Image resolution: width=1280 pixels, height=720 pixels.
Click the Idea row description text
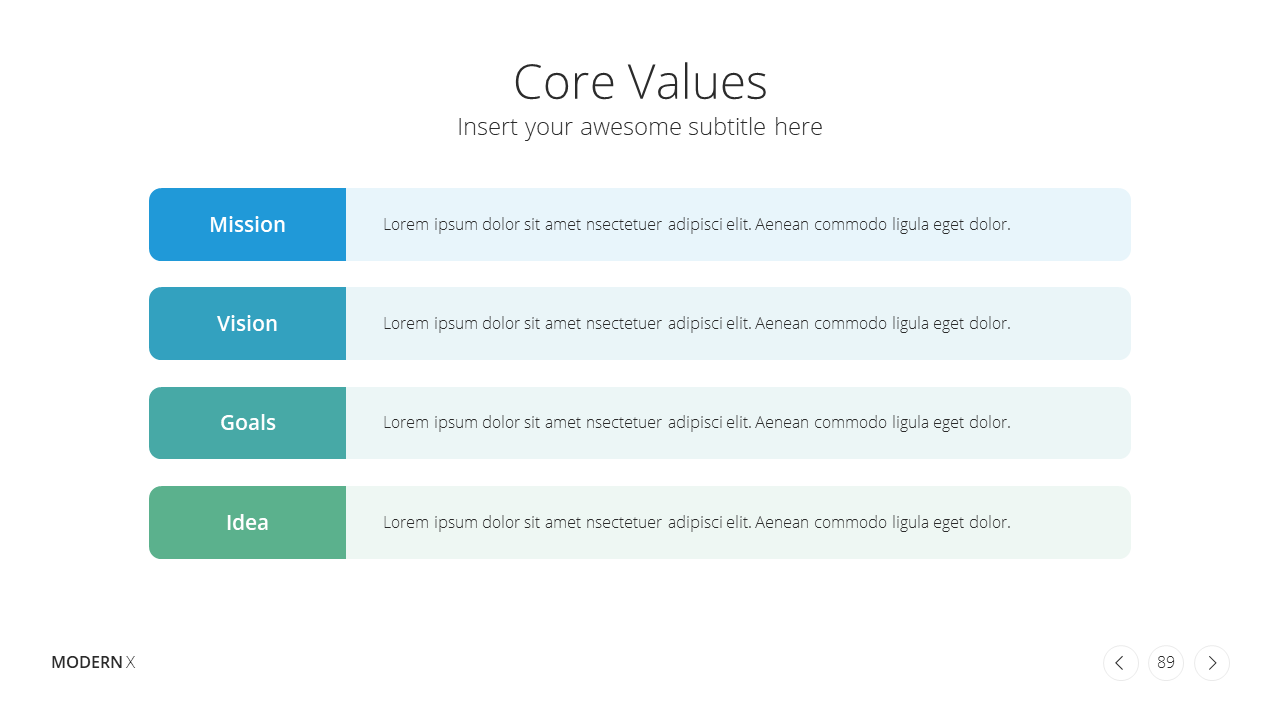(x=697, y=522)
